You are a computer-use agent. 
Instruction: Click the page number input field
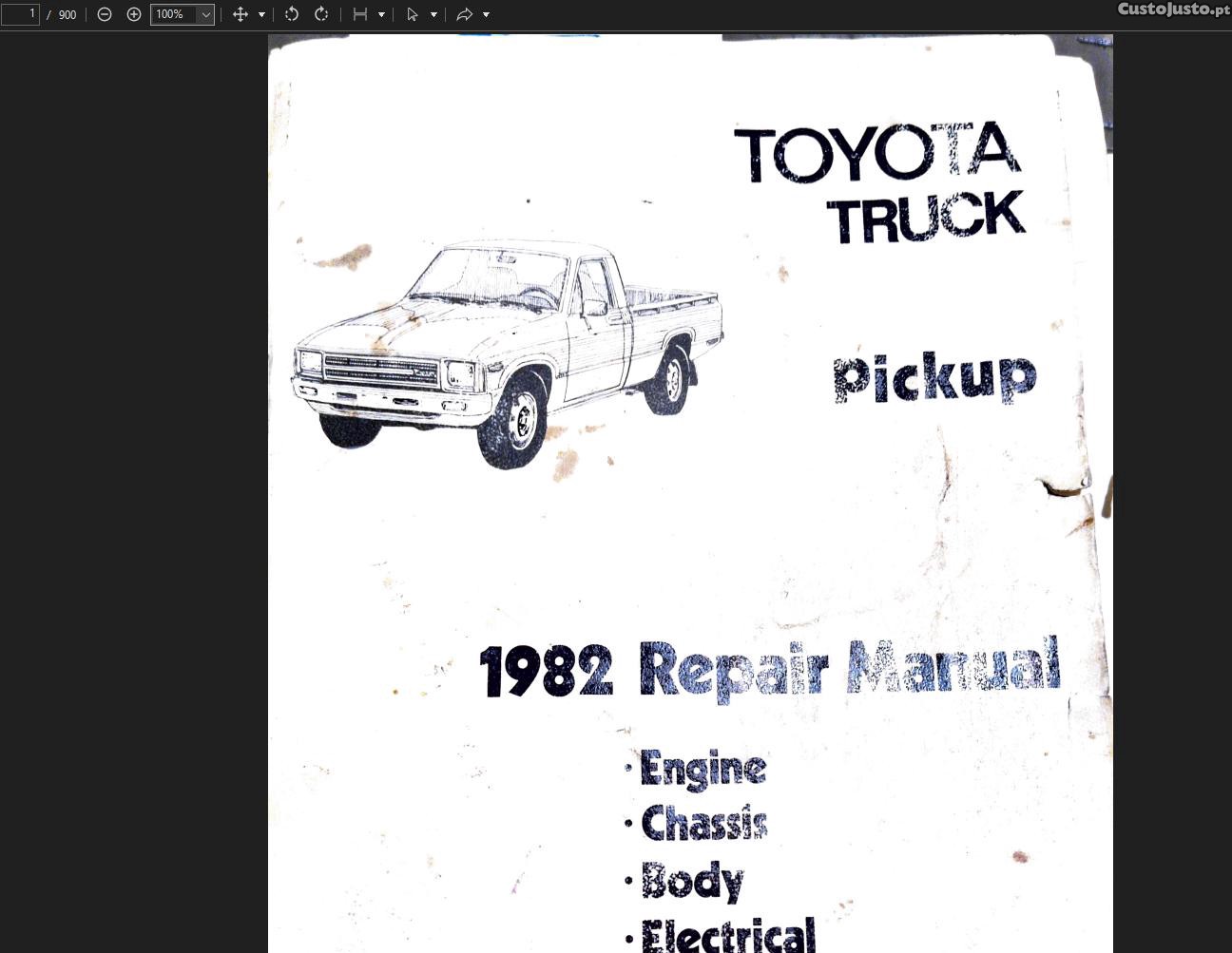point(21,14)
